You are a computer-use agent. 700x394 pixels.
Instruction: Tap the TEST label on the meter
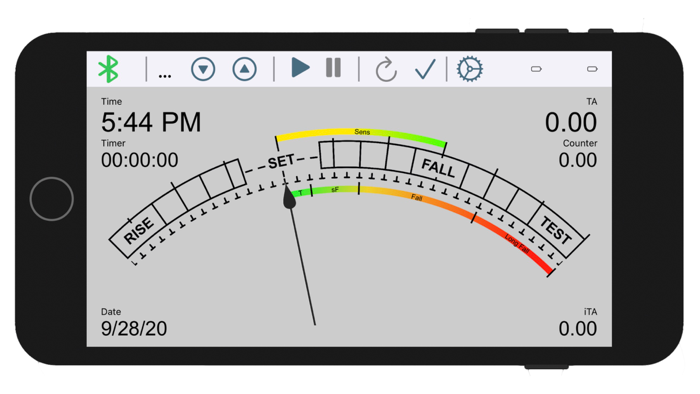555,230
